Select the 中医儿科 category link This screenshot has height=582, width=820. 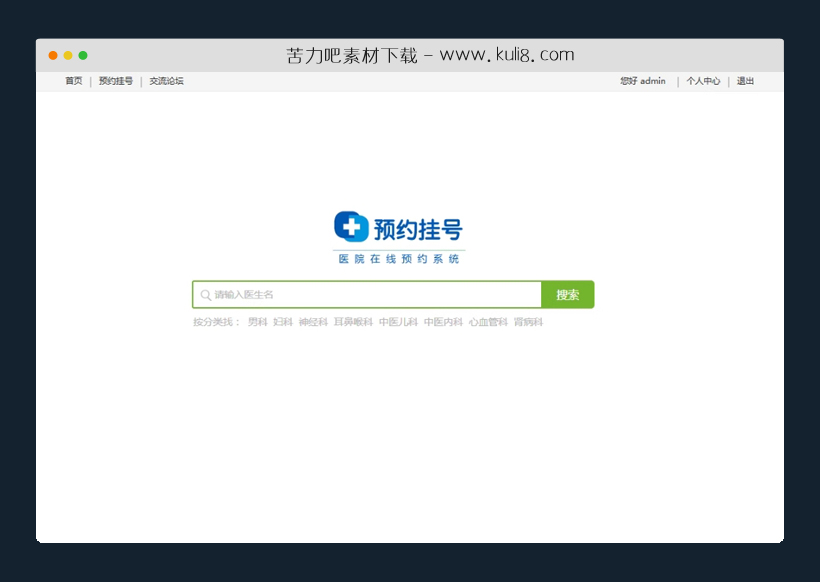pyautogui.click(x=399, y=322)
